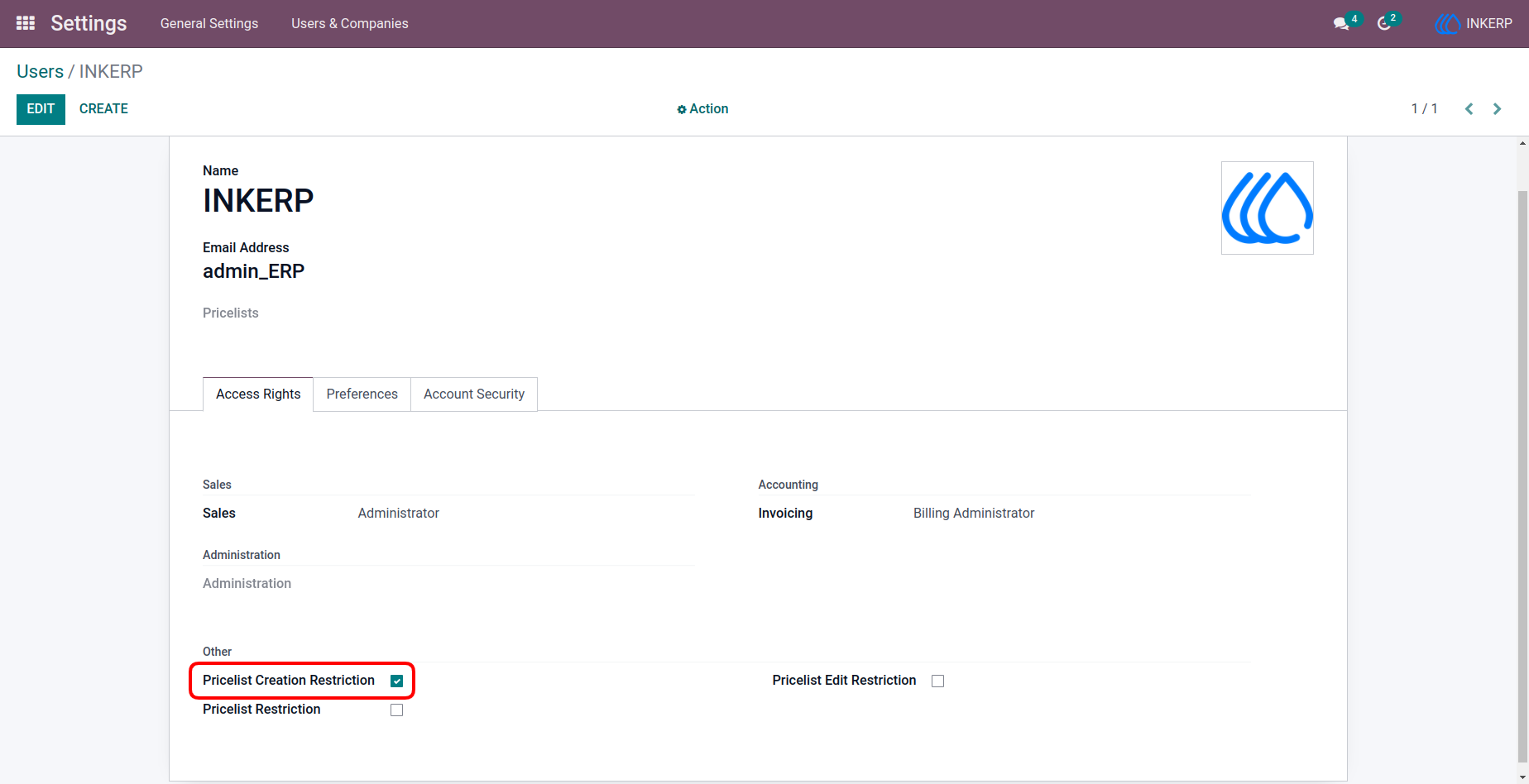The image size is (1529, 784).
Task: Open the INKERP user menu
Action: [1474, 24]
